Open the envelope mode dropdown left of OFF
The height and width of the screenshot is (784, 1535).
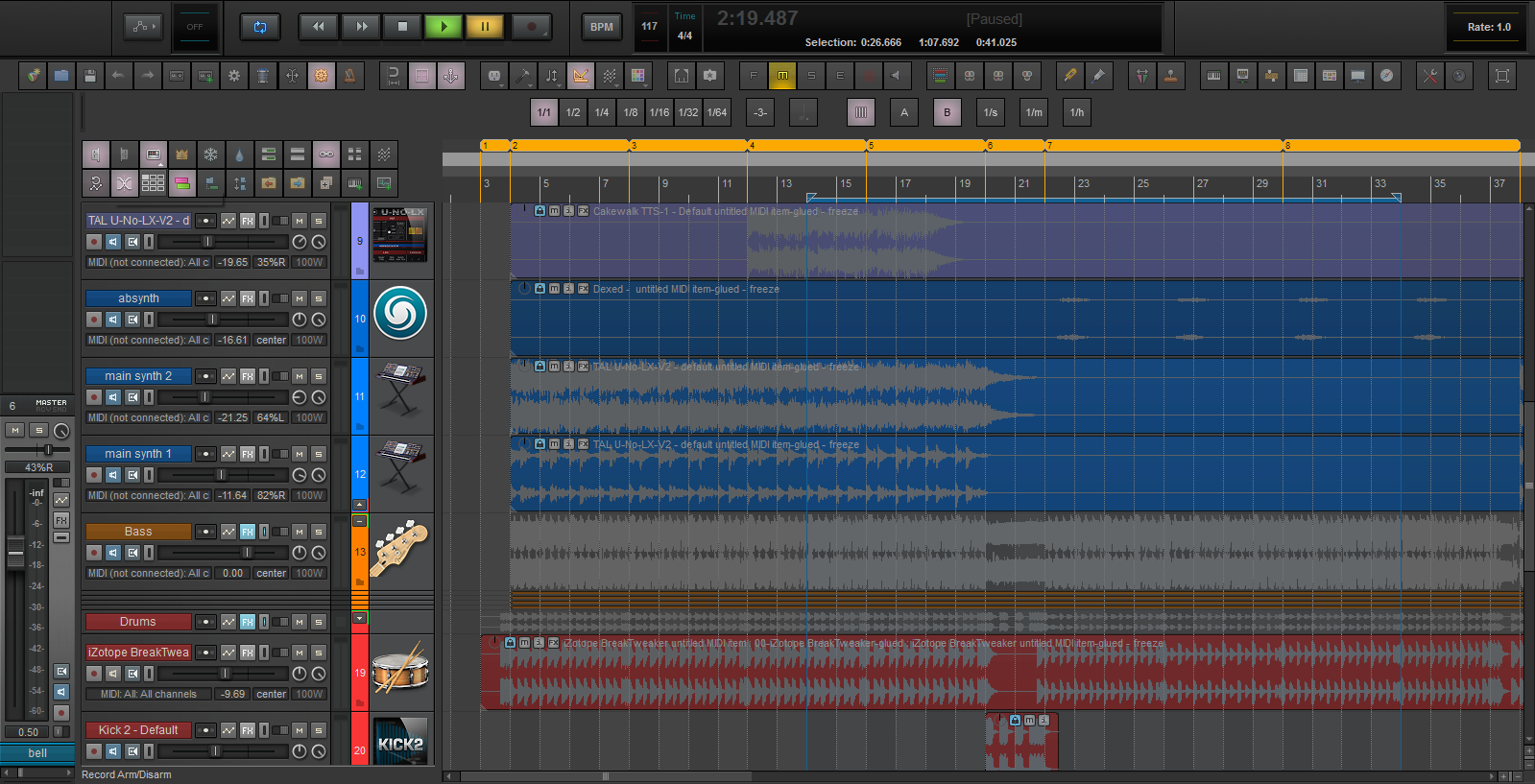(x=143, y=27)
